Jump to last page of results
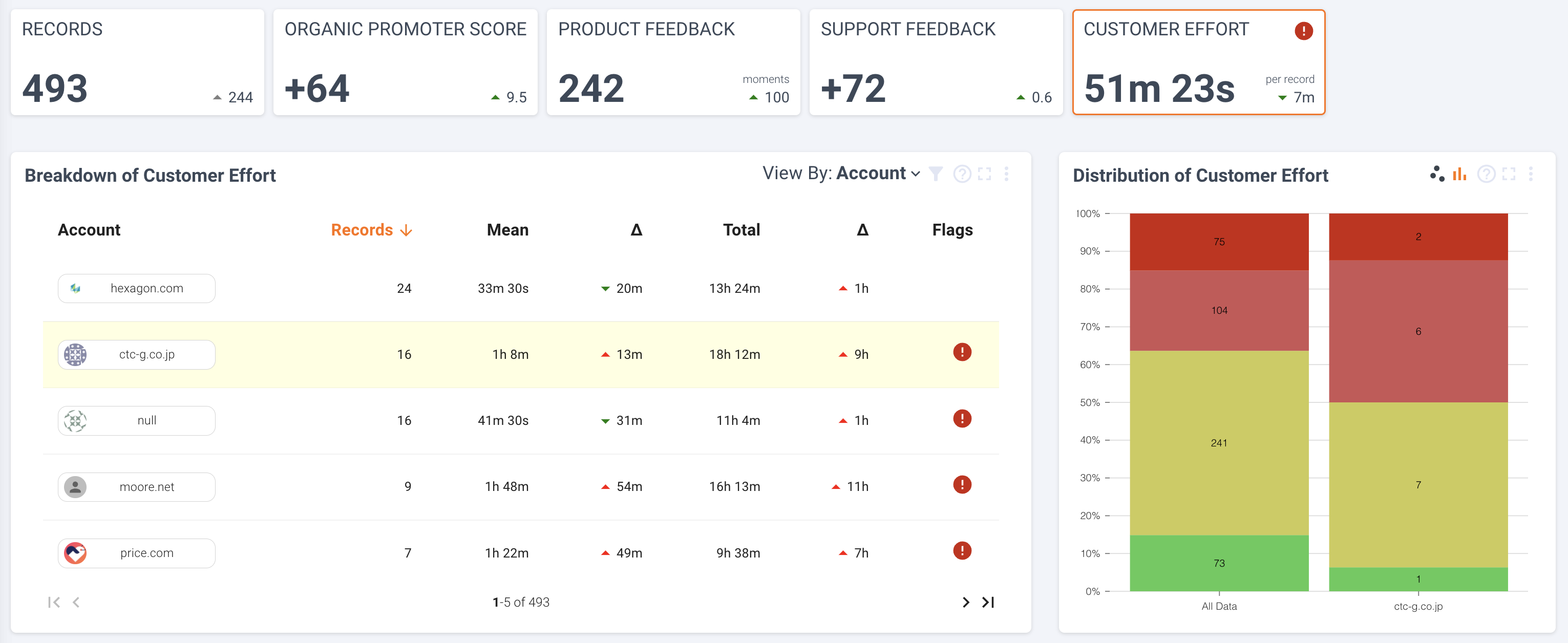This screenshot has height=643, width=1568. click(x=988, y=602)
